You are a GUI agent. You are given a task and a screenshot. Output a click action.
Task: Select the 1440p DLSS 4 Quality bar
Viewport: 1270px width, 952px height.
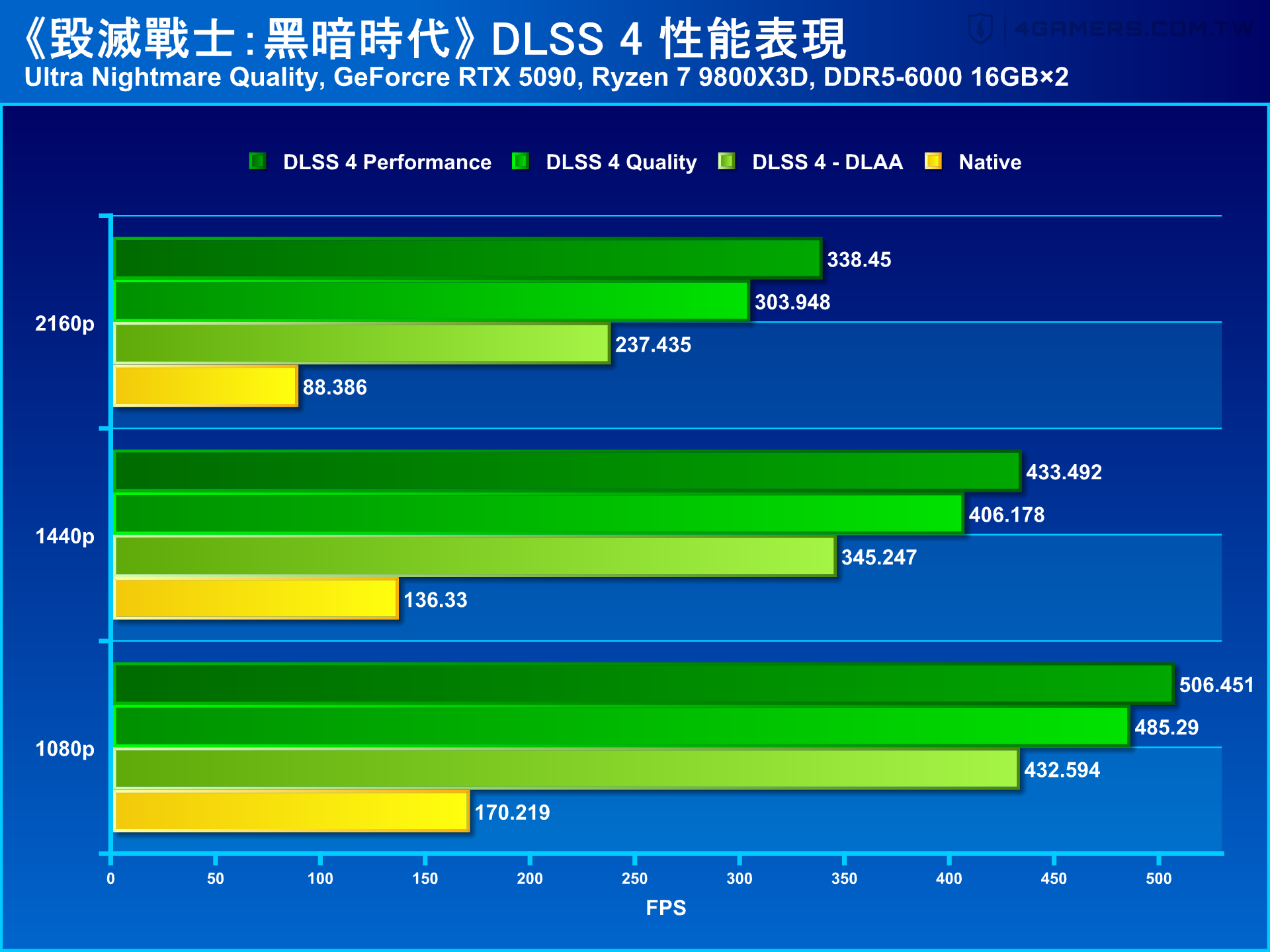pyautogui.click(x=539, y=514)
